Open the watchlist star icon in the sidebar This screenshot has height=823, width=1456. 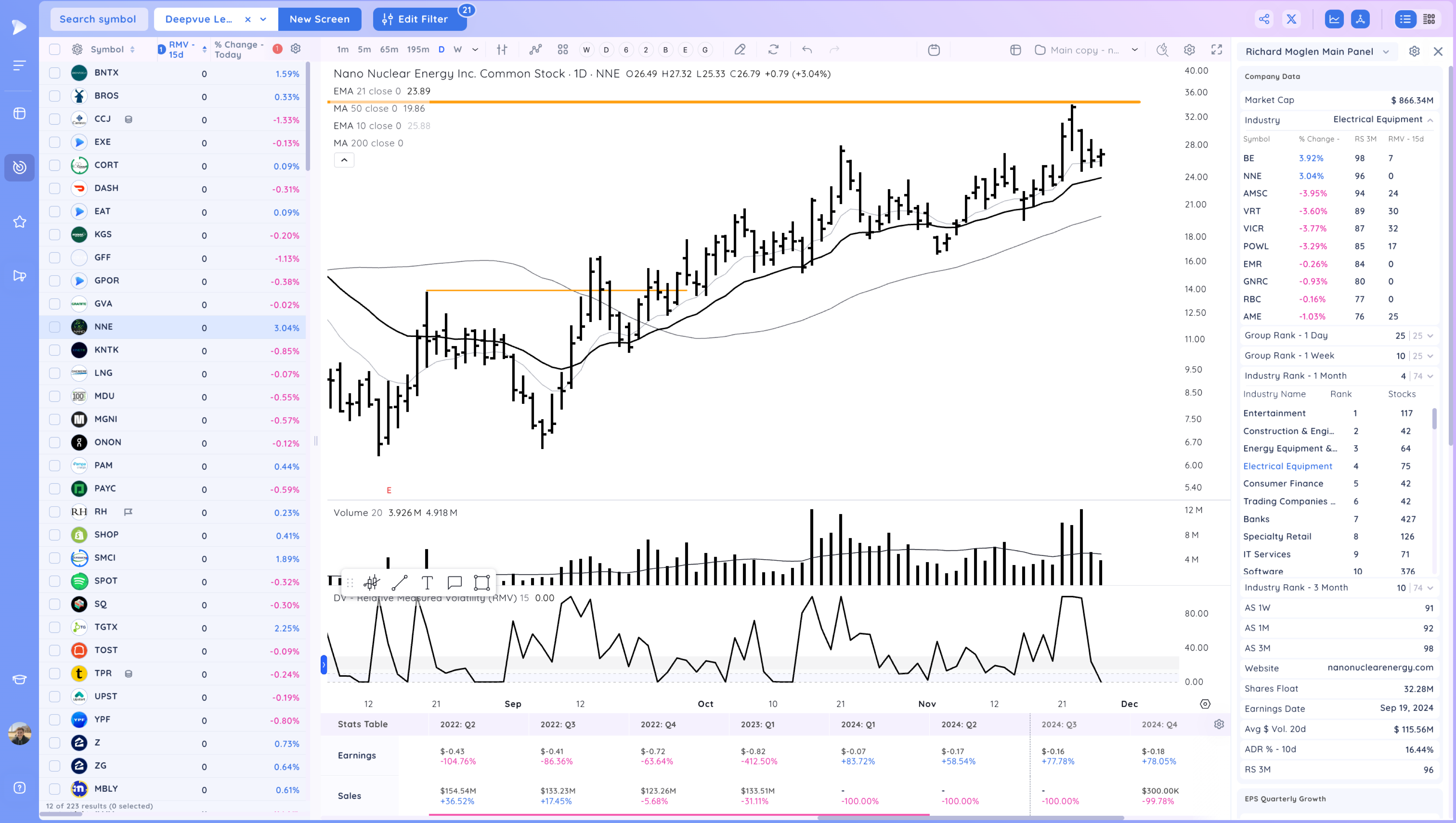click(20, 222)
